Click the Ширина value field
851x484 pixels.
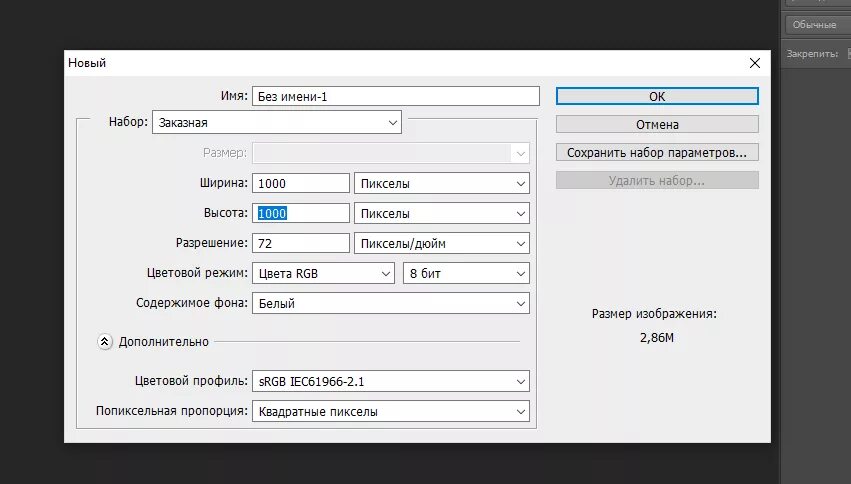(x=301, y=183)
